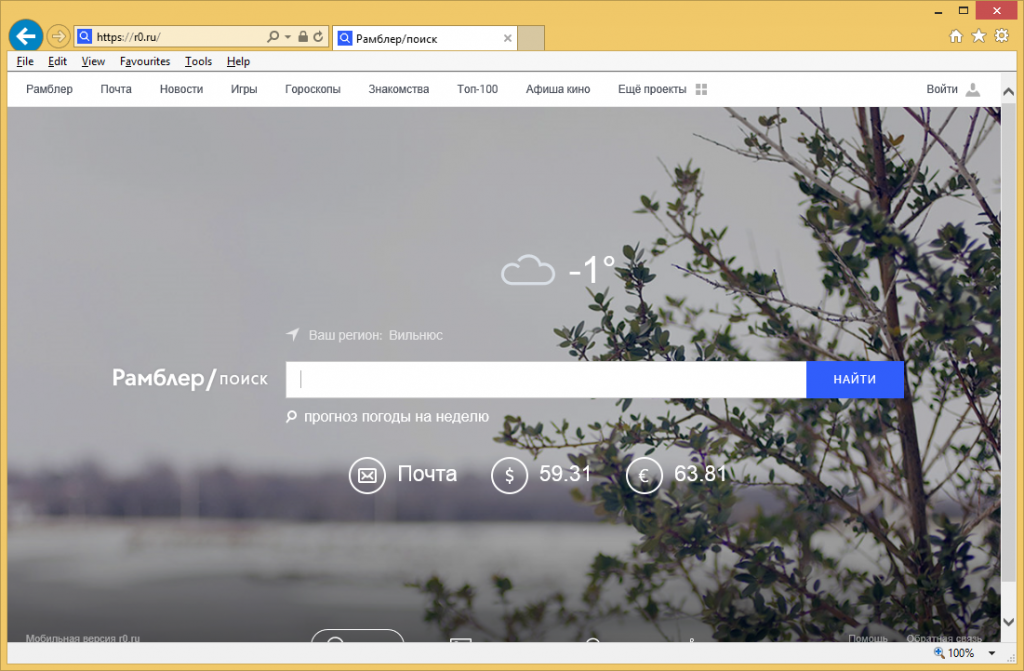Click the mail envelope icon beside Почта

pyautogui.click(x=367, y=475)
